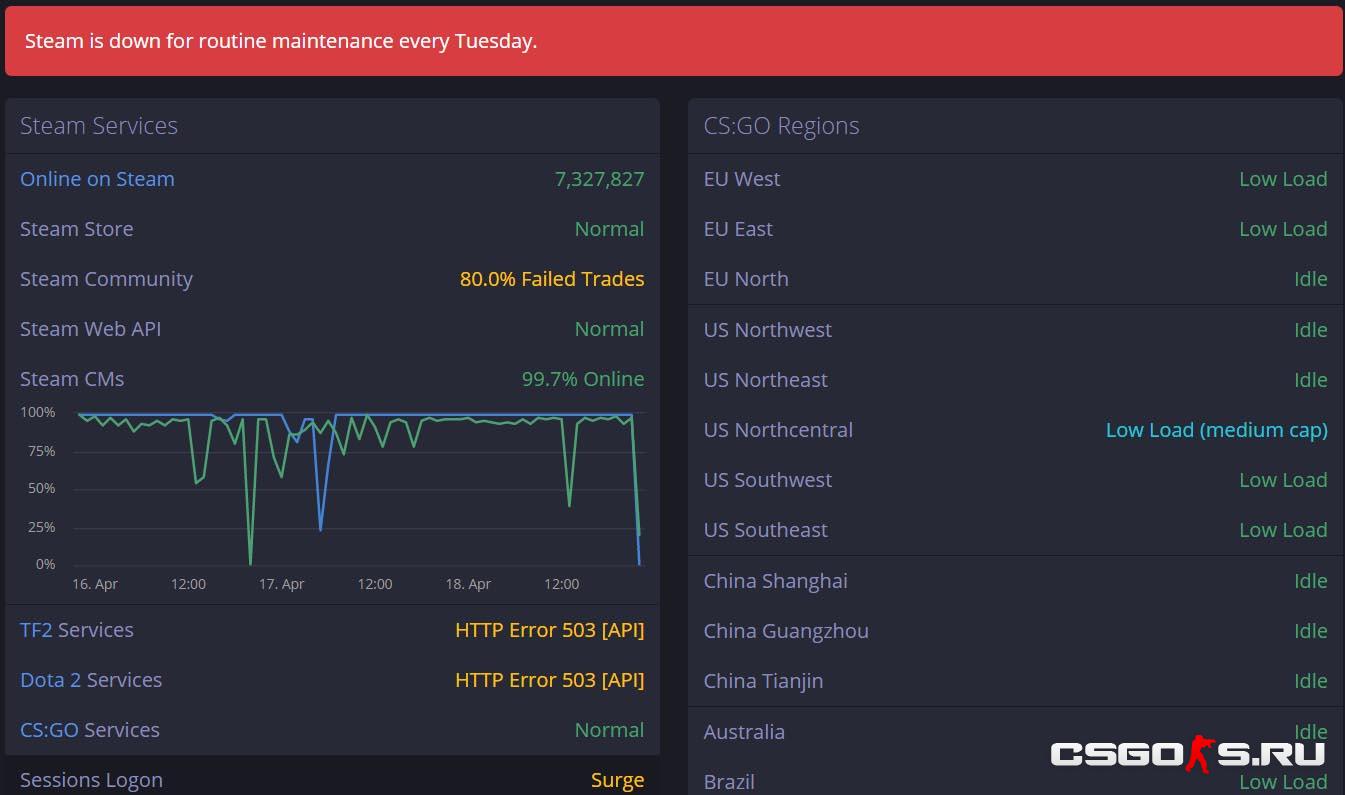The width and height of the screenshot is (1345, 795).
Task: Click the 50% chart y-axis label
Action: click(x=41, y=488)
